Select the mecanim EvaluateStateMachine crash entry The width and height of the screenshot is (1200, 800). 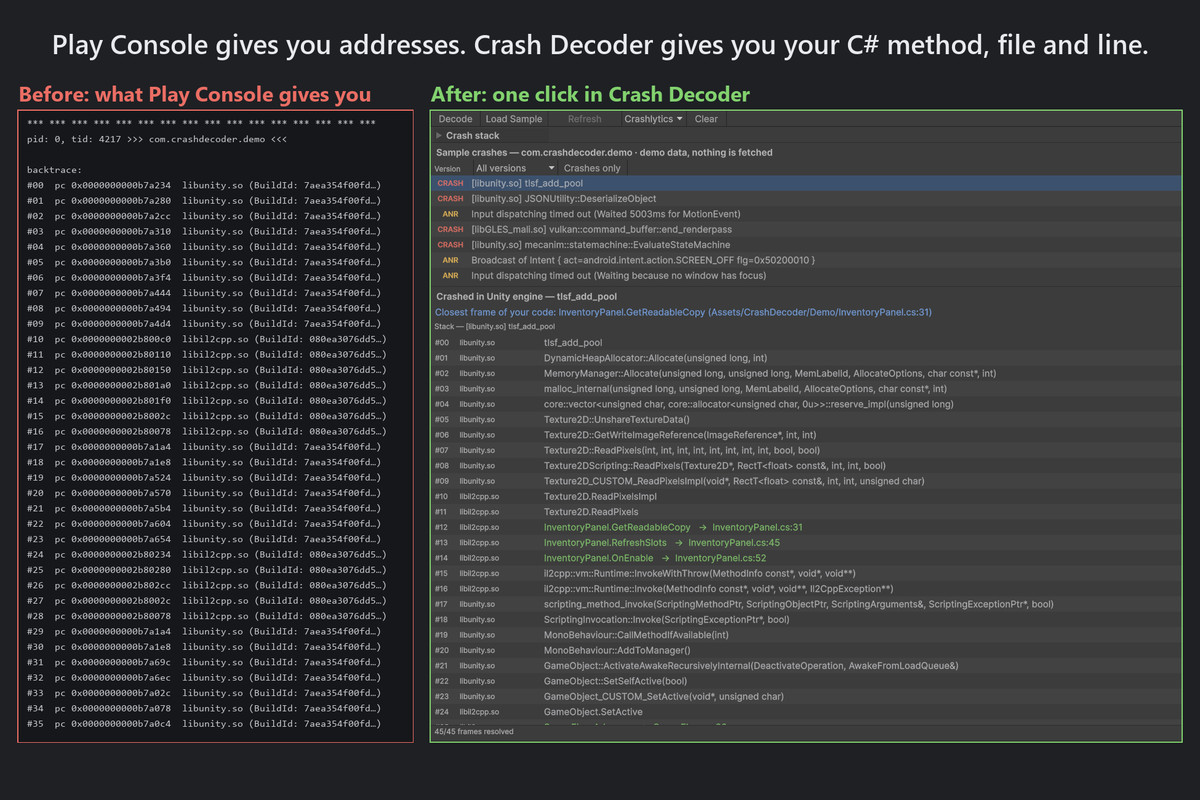807,244
